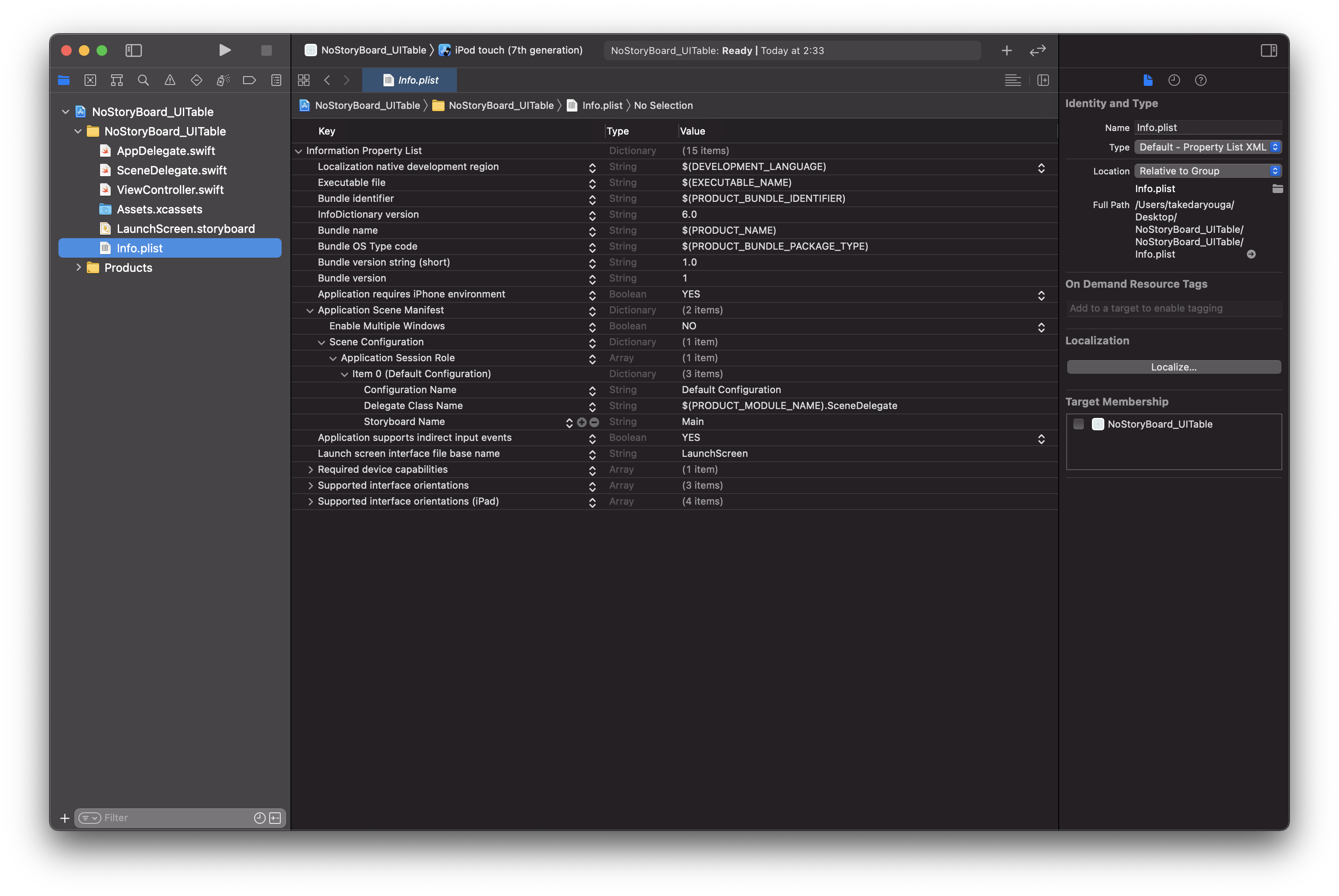The image size is (1339, 896).
Task: Click the Localize... button
Action: (x=1173, y=367)
